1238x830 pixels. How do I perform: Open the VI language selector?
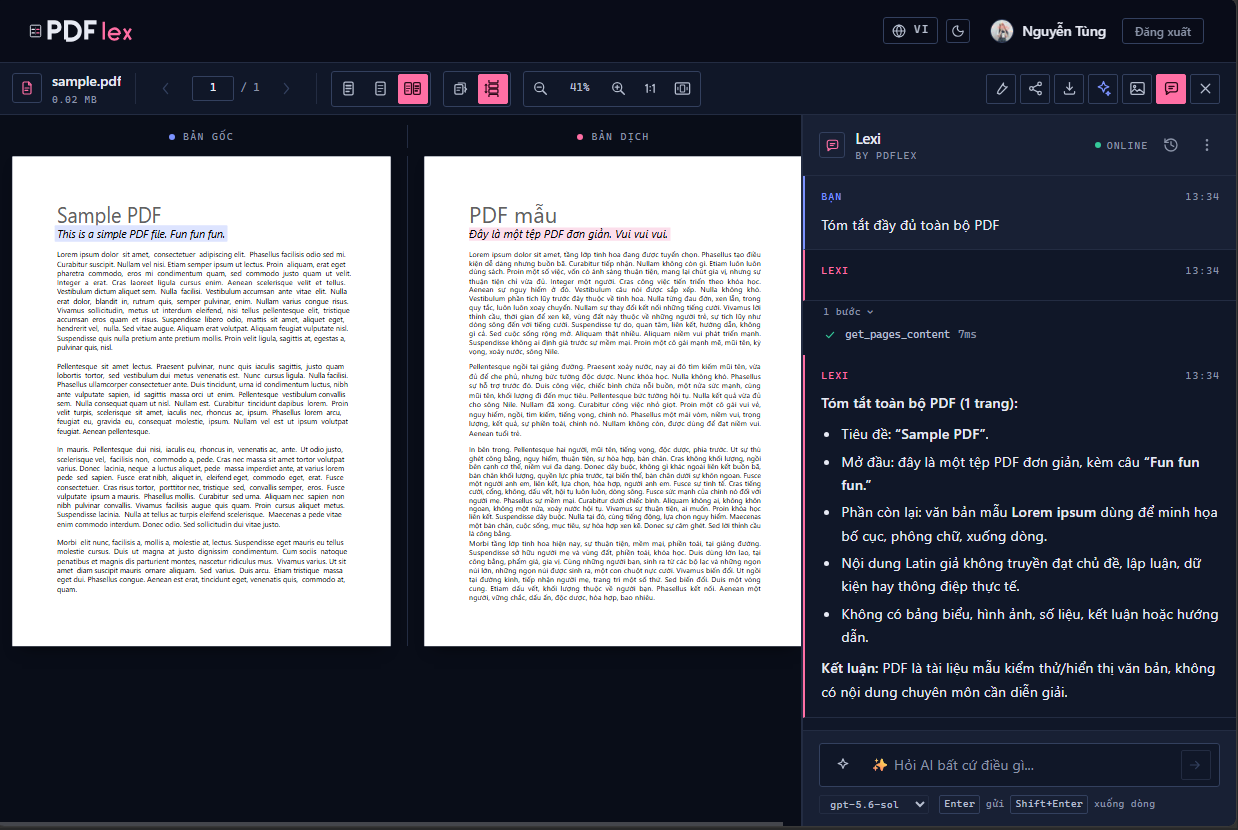[910, 31]
